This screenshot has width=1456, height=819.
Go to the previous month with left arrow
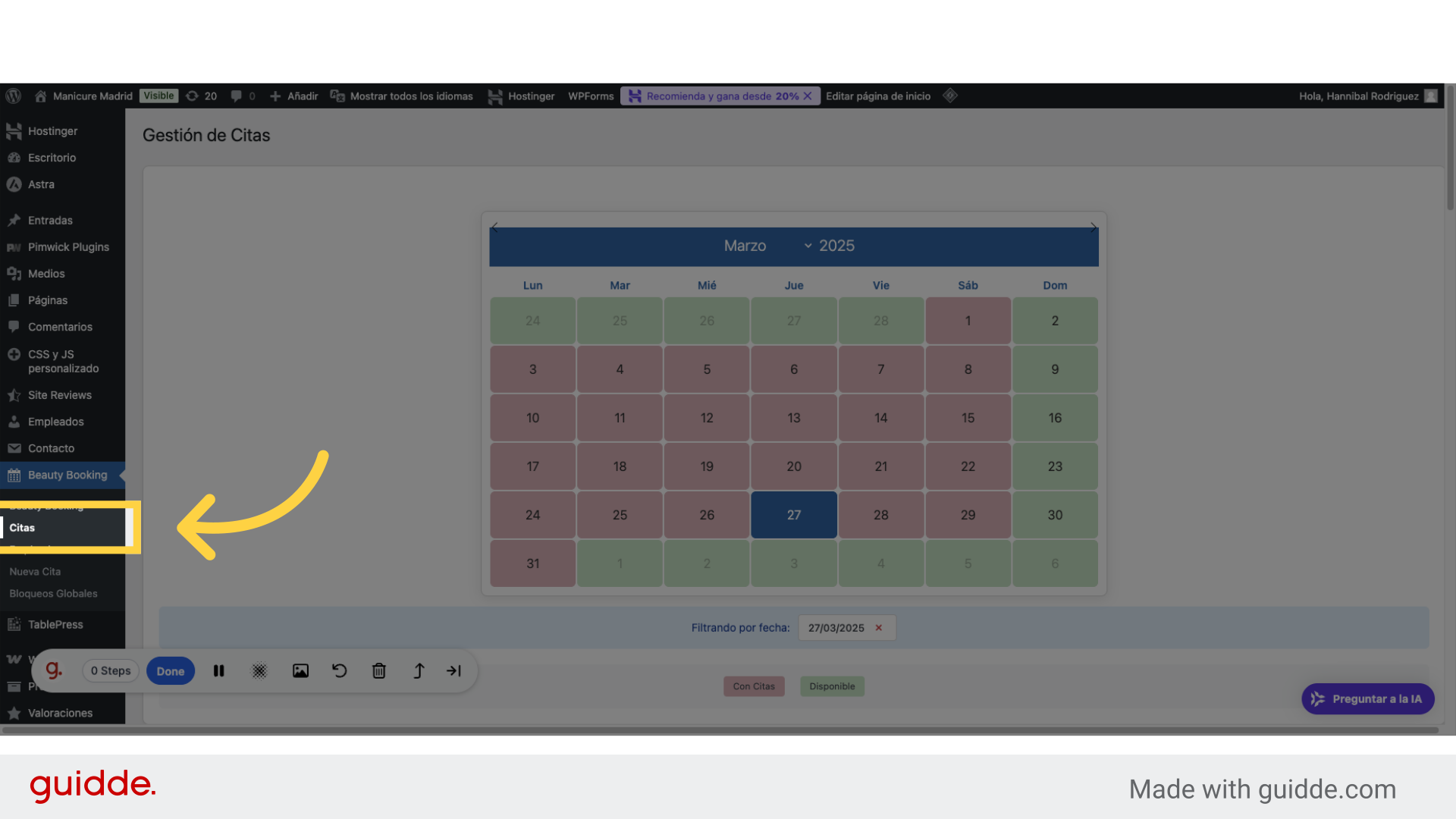[x=494, y=227]
